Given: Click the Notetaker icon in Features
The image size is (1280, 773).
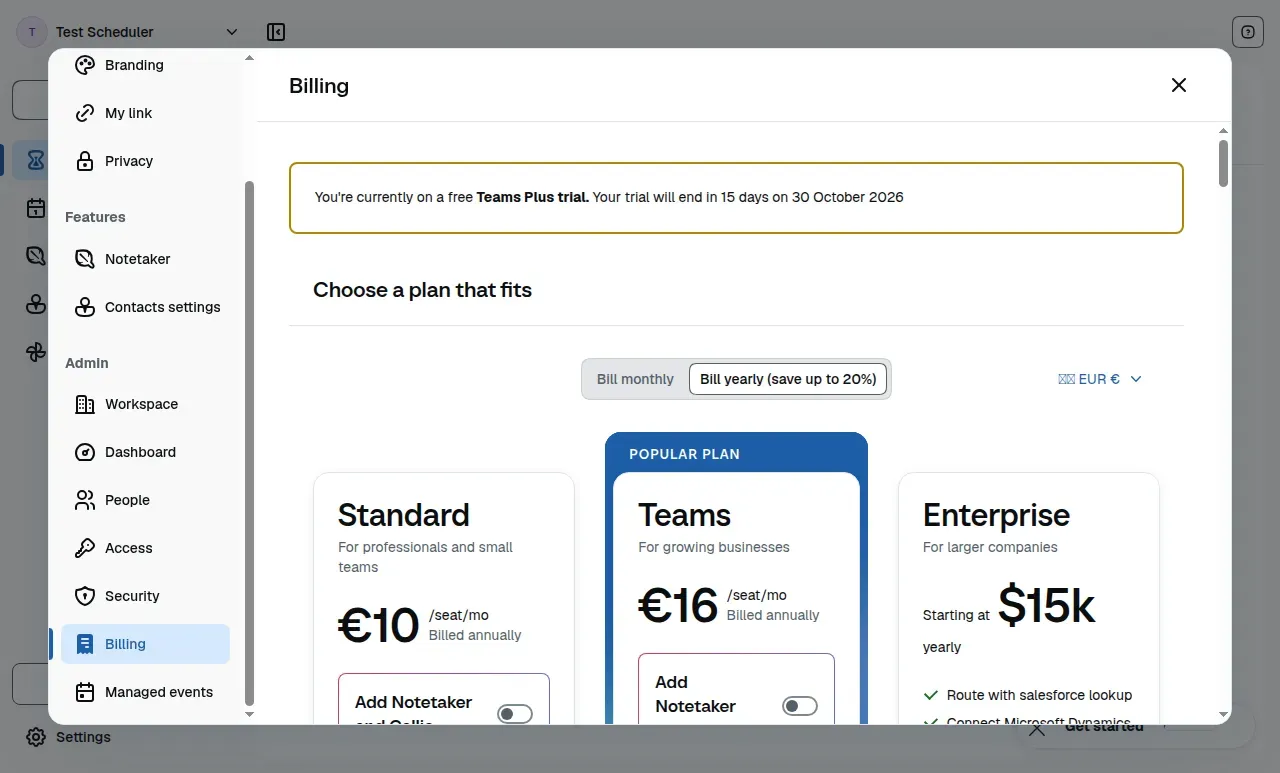Looking at the screenshot, I should click(85, 259).
